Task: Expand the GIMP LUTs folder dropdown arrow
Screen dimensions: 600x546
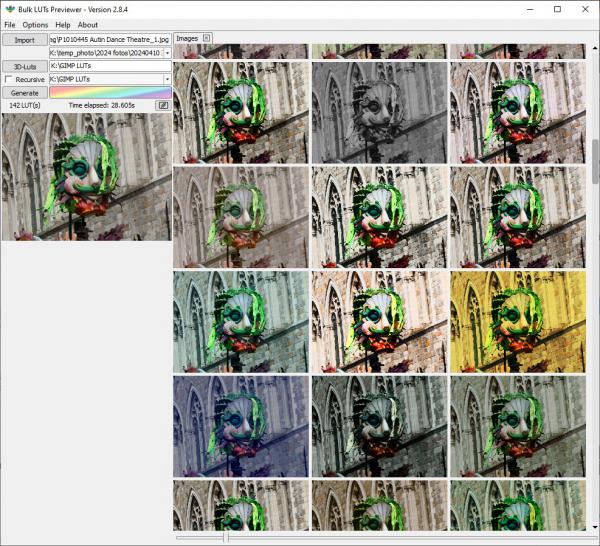Action: point(167,79)
